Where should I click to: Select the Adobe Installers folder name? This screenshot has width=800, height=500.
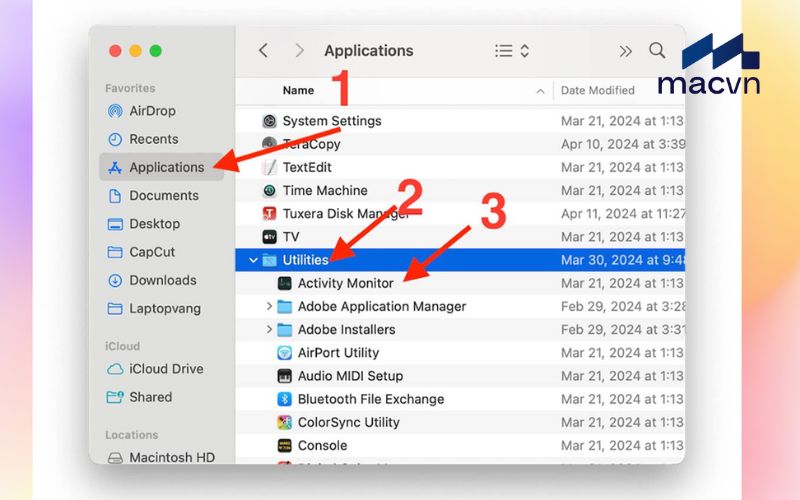tap(346, 330)
